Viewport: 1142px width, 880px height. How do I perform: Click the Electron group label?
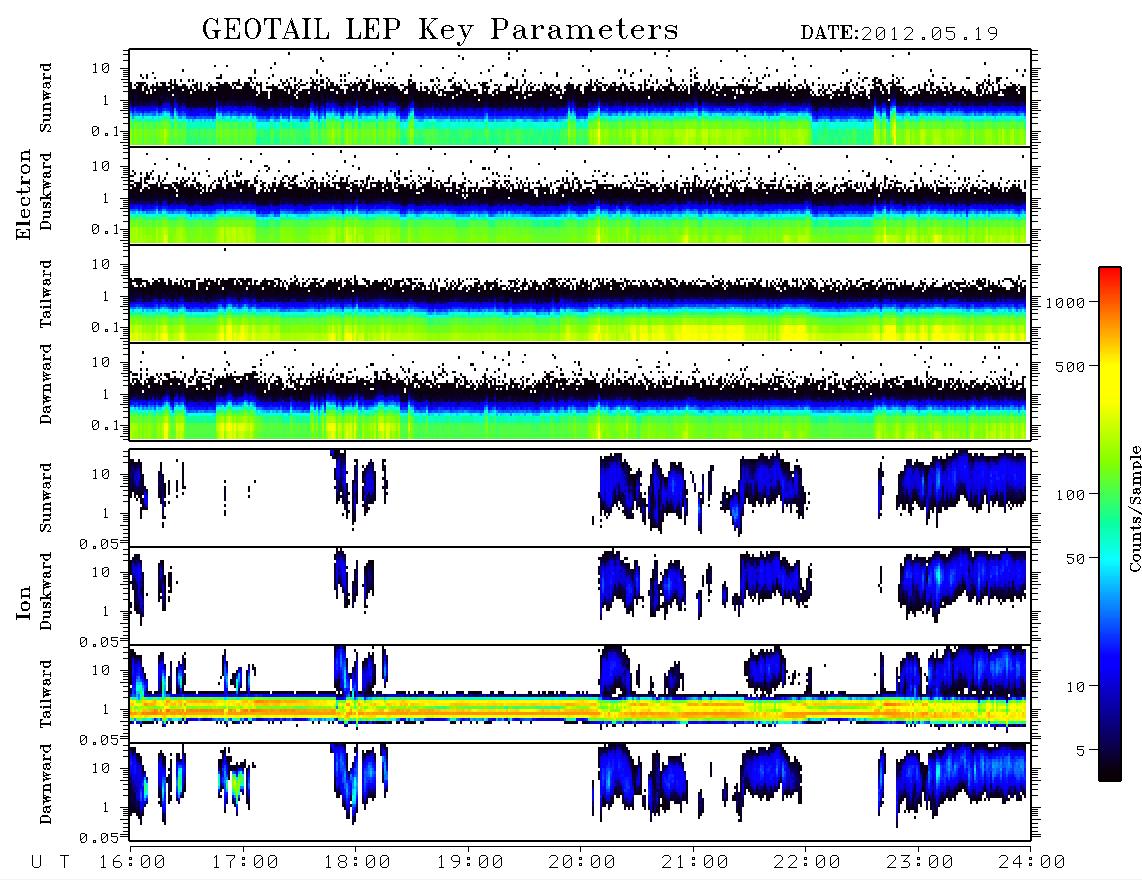click(24, 195)
